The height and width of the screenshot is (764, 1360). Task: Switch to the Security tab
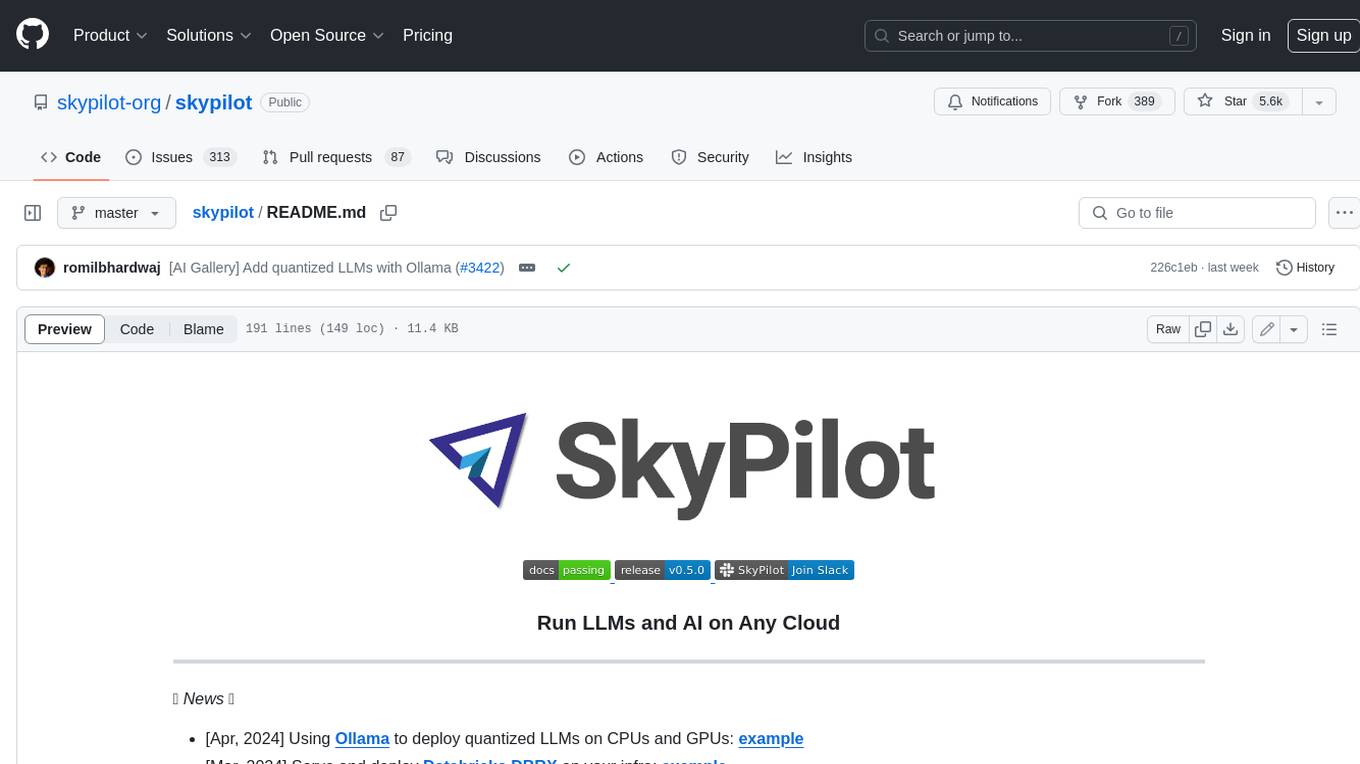(710, 157)
